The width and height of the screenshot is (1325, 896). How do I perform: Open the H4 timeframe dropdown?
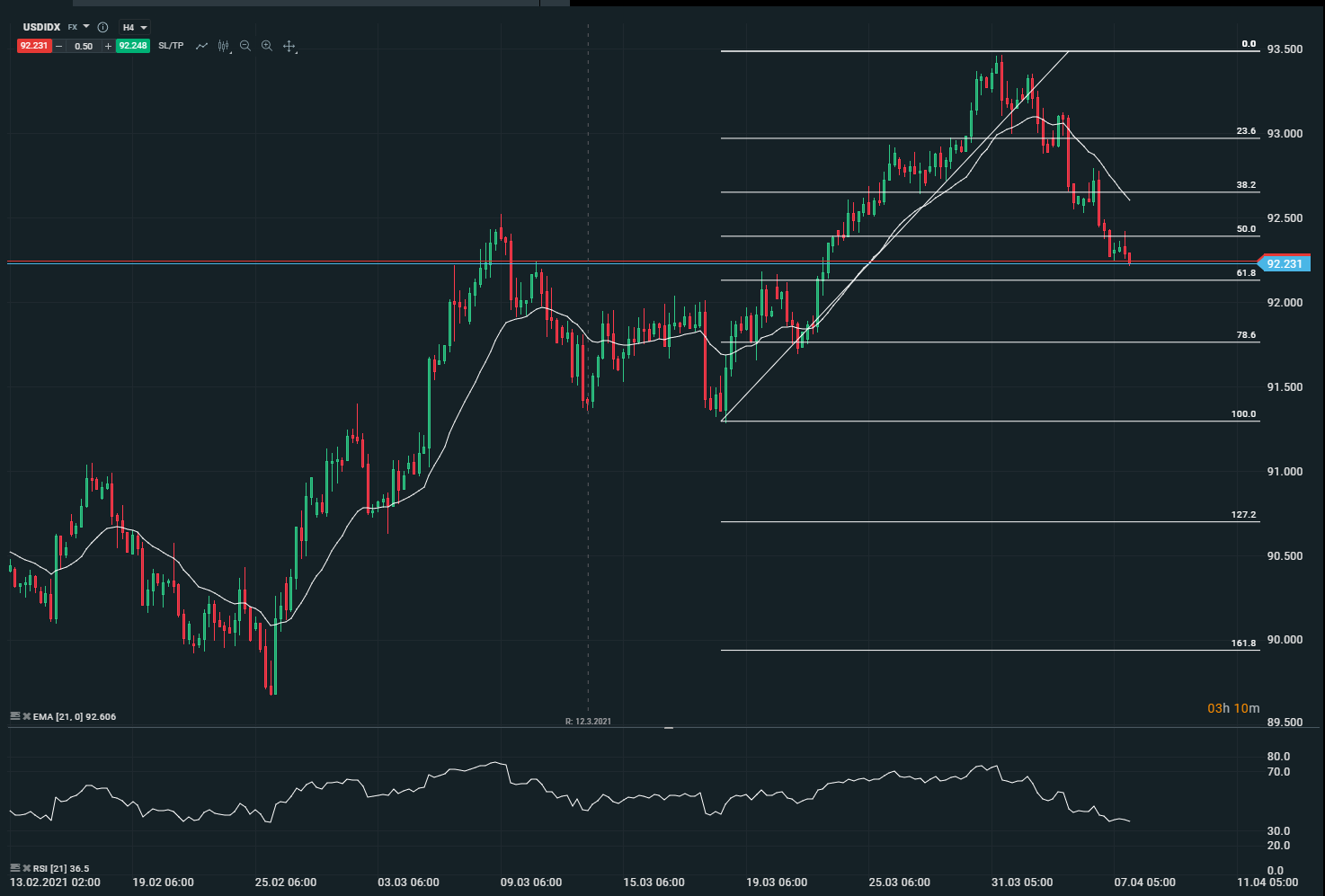(x=135, y=28)
